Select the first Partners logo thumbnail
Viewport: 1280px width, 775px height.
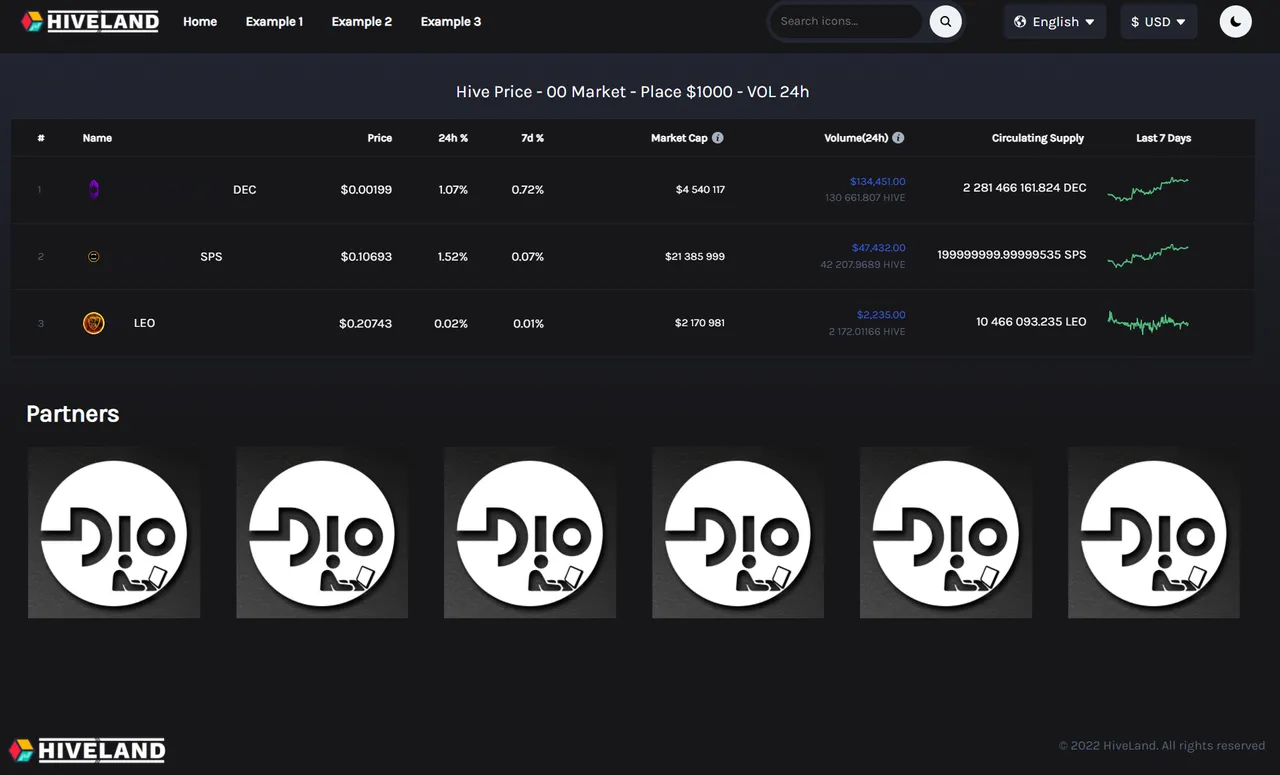114,532
